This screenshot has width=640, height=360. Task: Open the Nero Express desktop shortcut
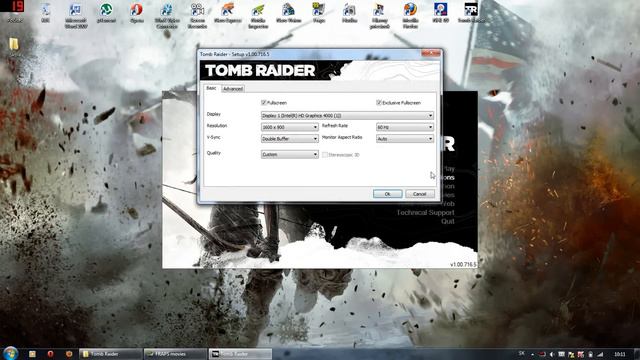[227, 12]
